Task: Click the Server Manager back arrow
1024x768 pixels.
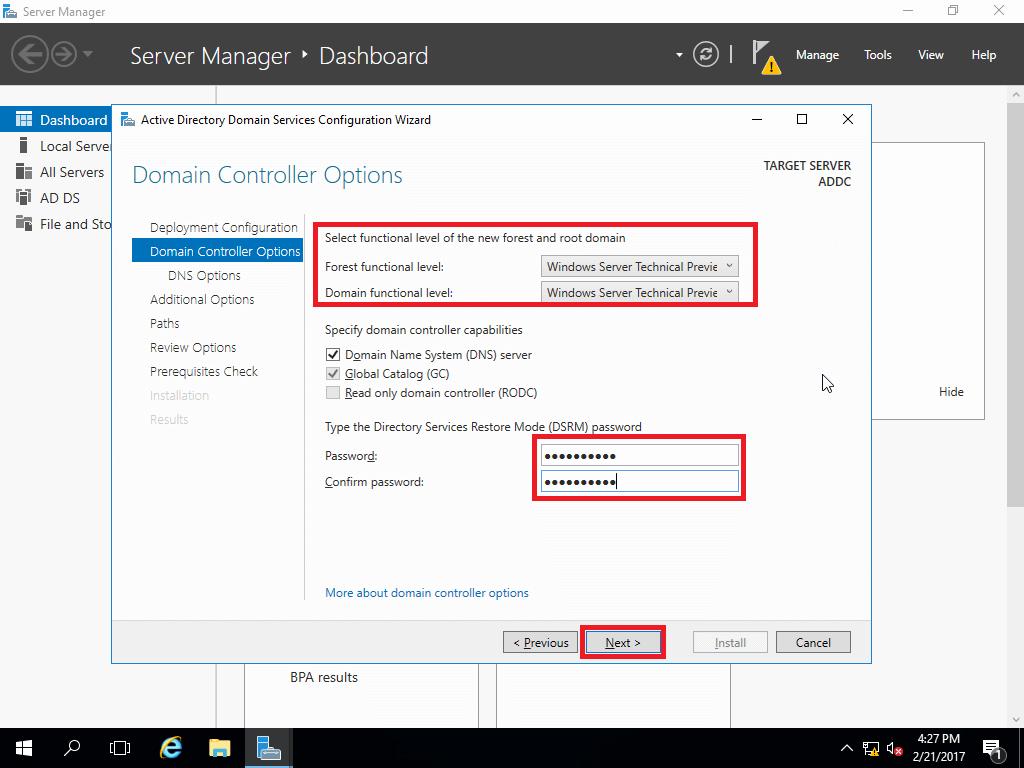Action: pyautogui.click(x=30, y=54)
